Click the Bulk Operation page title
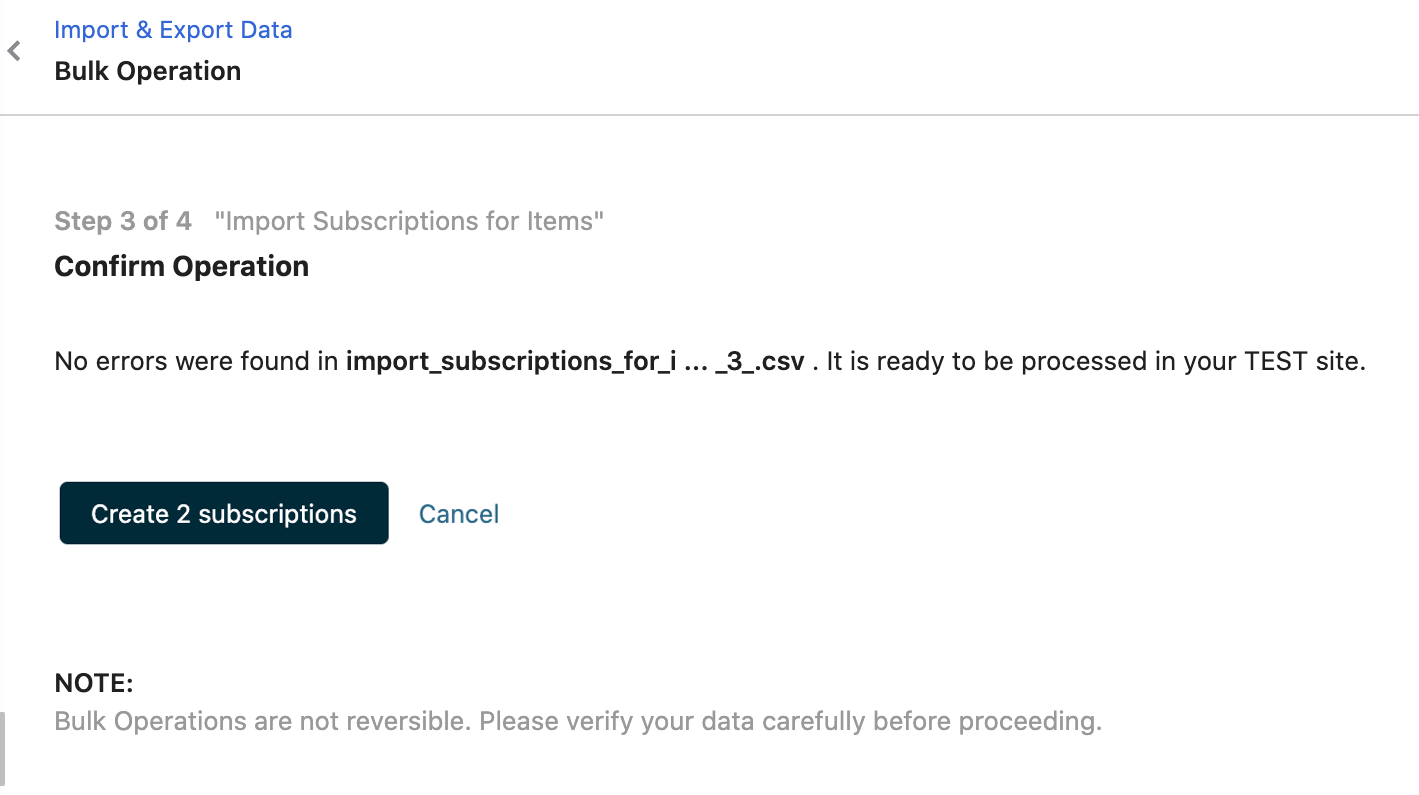The image size is (1419, 795). click(x=147, y=71)
